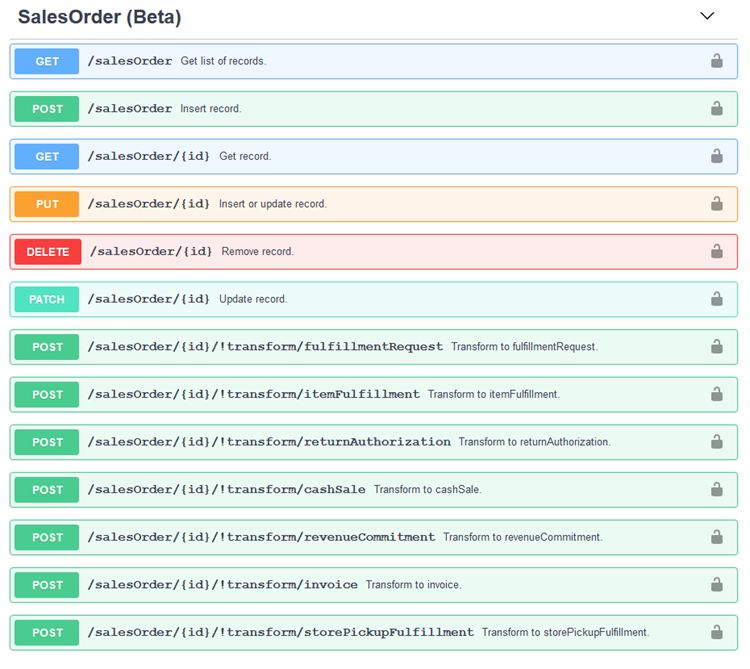Click lock icon on fulfillmentRequest transform row
The image size is (750, 669).
tap(717, 346)
